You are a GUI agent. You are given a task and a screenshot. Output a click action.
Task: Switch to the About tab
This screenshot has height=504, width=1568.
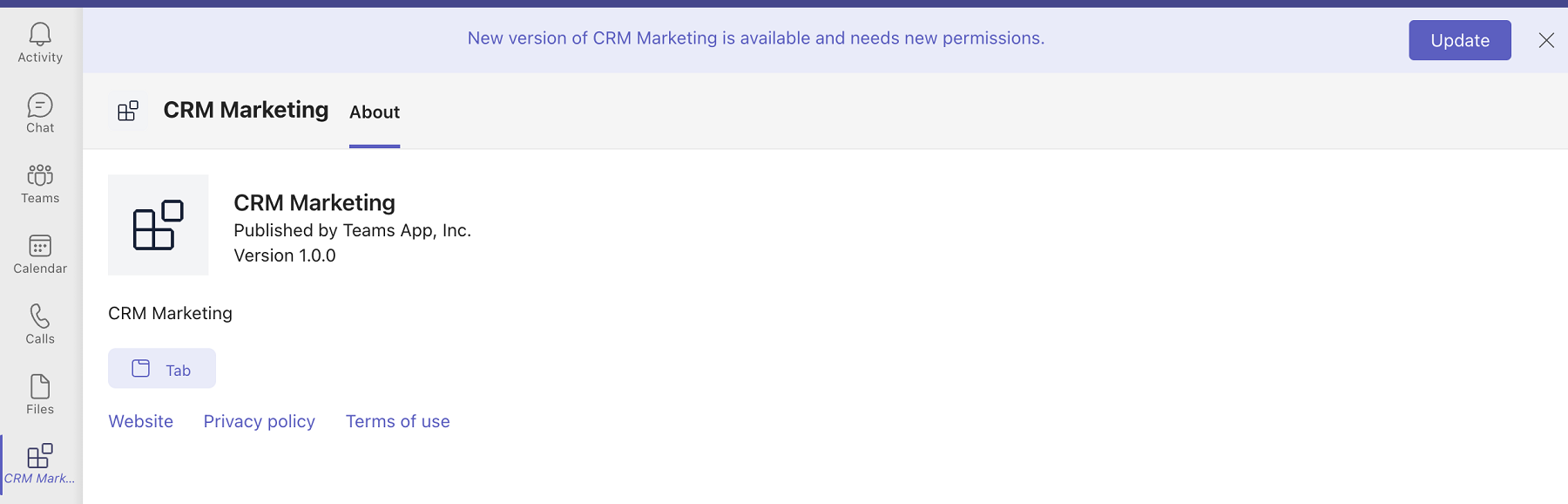(375, 112)
